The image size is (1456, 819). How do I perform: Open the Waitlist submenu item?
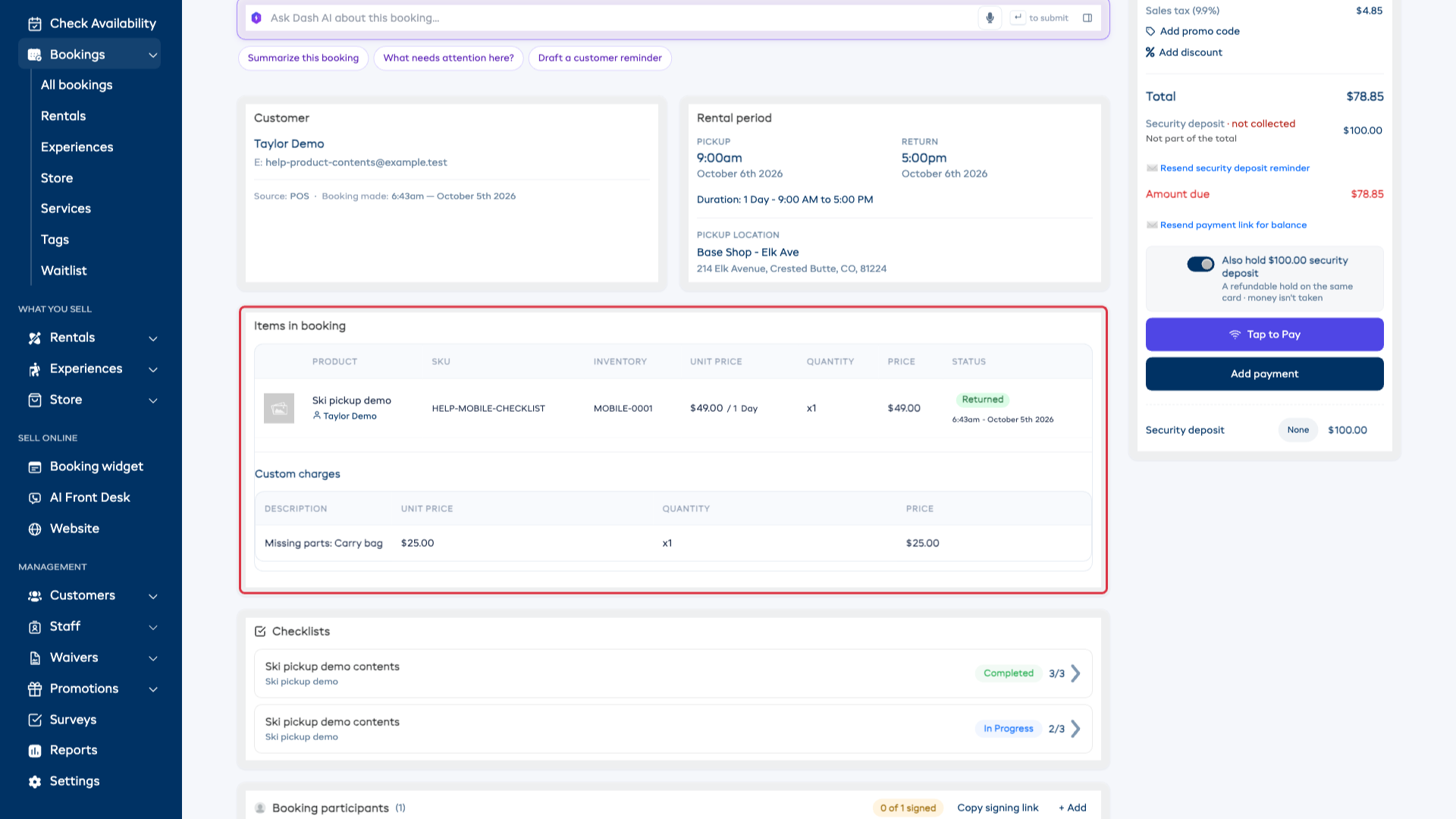[x=64, y=271]
